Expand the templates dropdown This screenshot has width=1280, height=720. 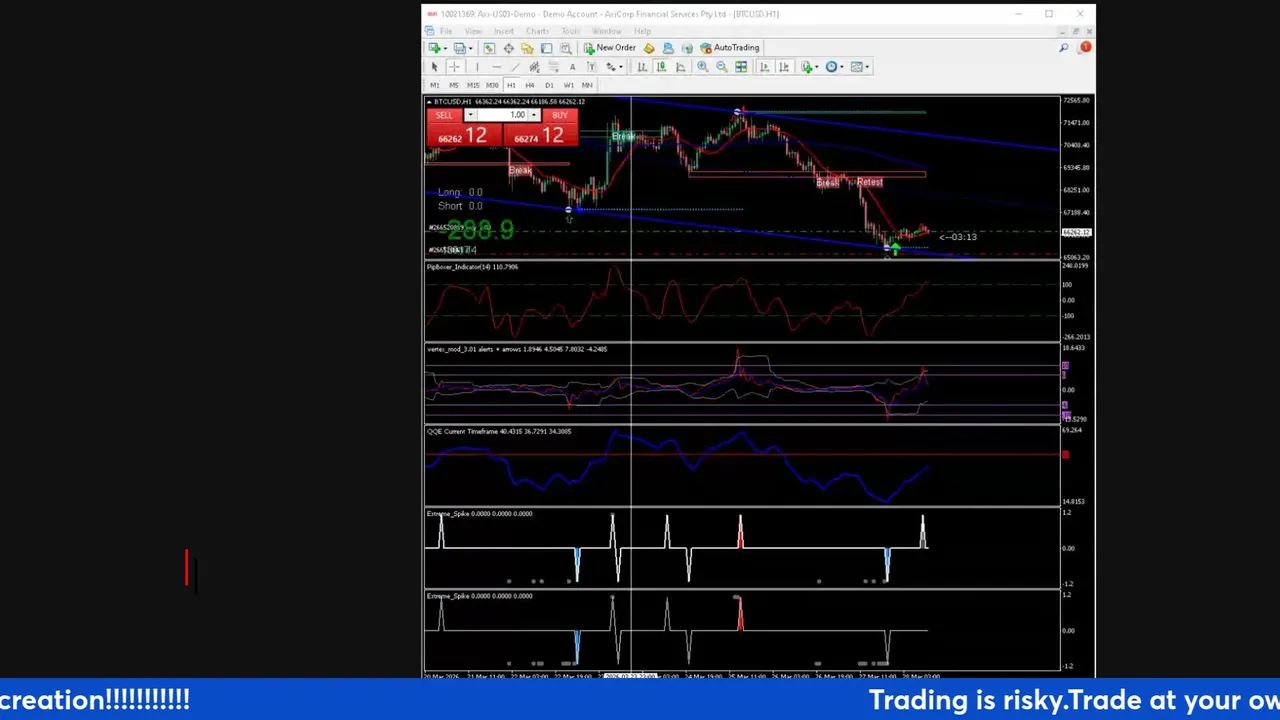pos(867,67)
